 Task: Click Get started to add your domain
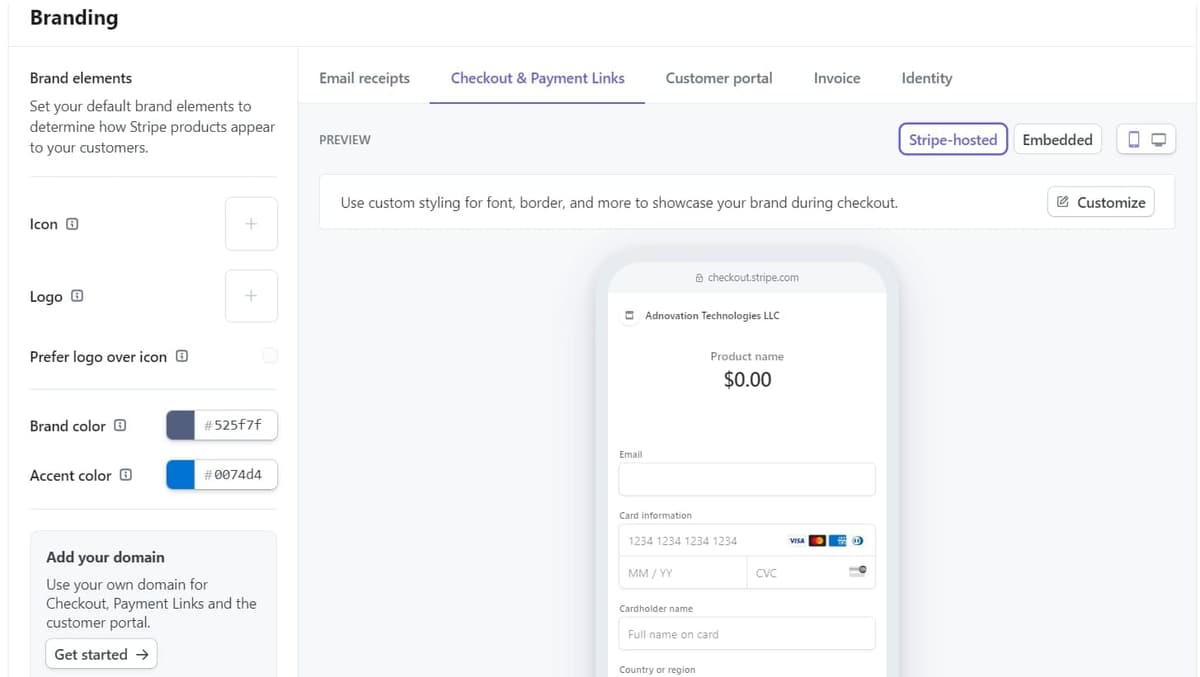coord(101,654)
